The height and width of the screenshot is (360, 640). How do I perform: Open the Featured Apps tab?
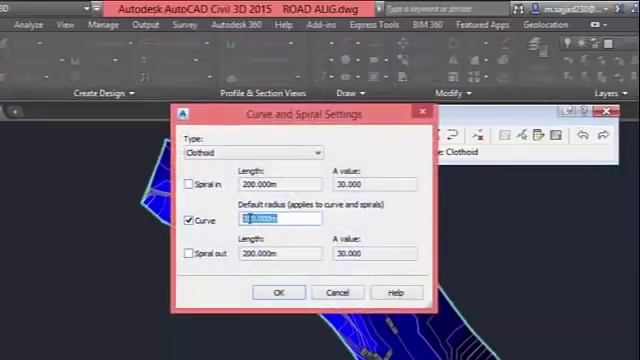click(483, 25)
